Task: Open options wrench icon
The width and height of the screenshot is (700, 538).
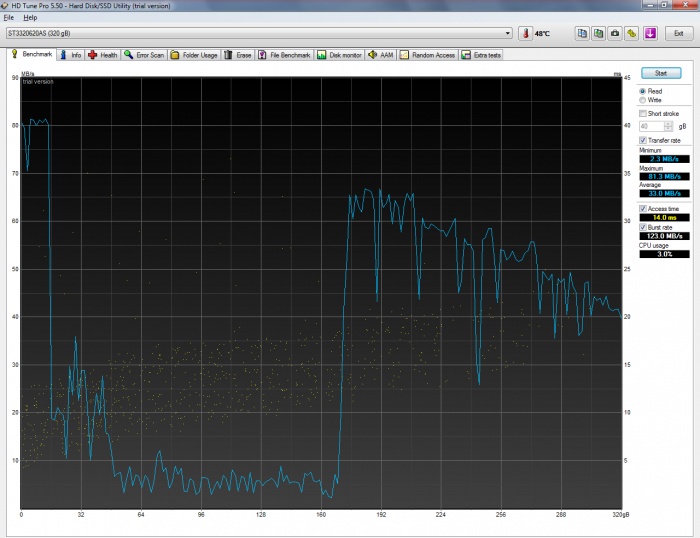Action: coord(631,33)
